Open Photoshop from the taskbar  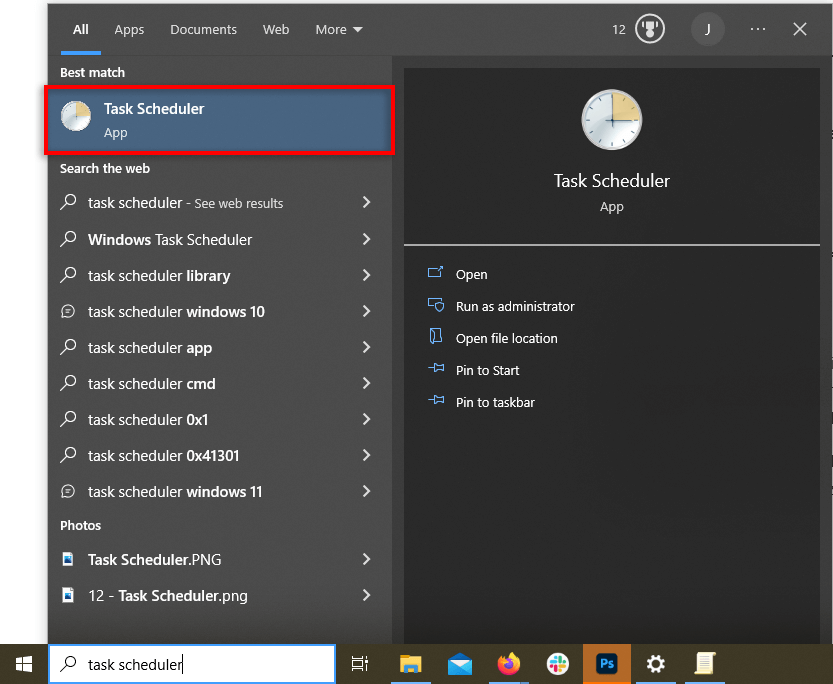tap(607, 664)
